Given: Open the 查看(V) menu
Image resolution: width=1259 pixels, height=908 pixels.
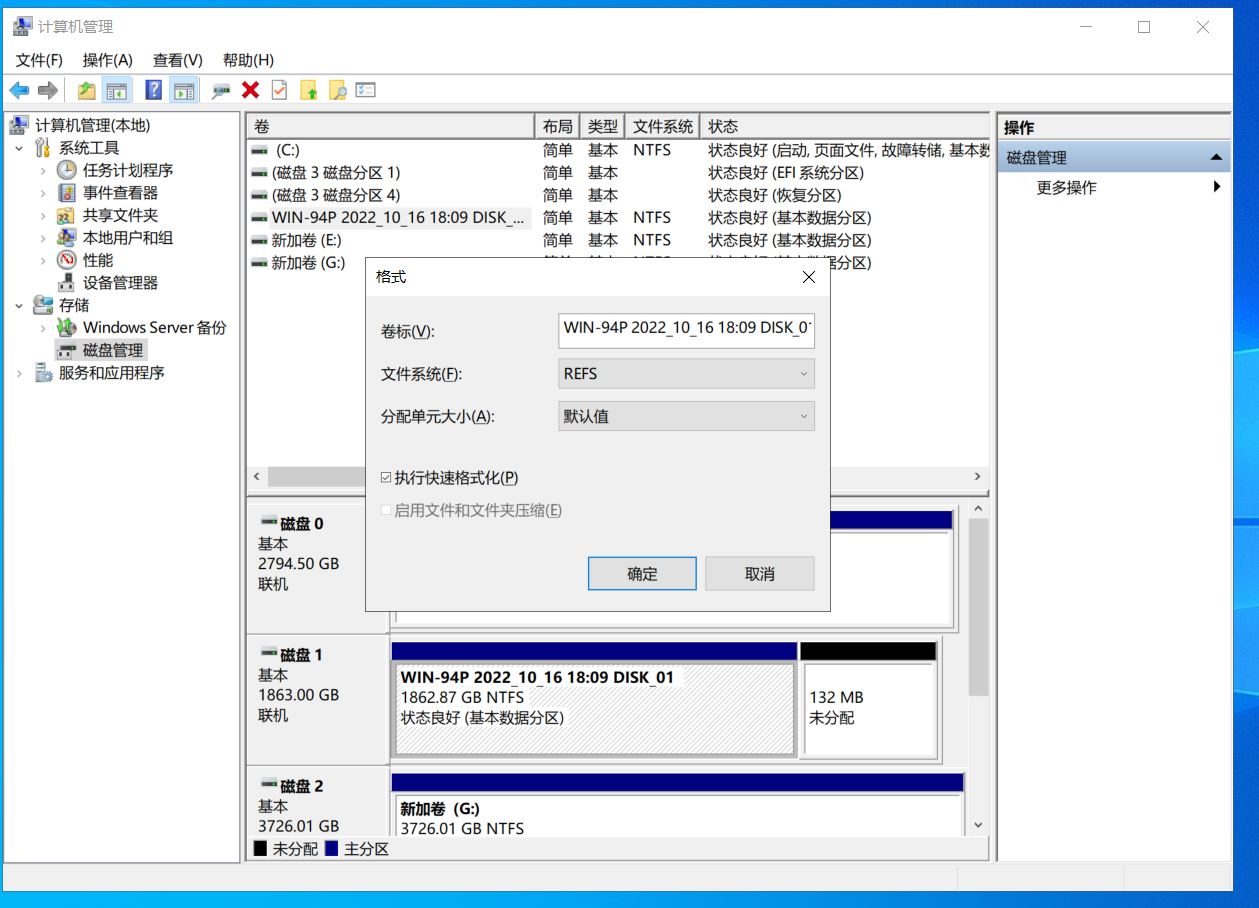Looking at the screenshot, I should point(177,60).
